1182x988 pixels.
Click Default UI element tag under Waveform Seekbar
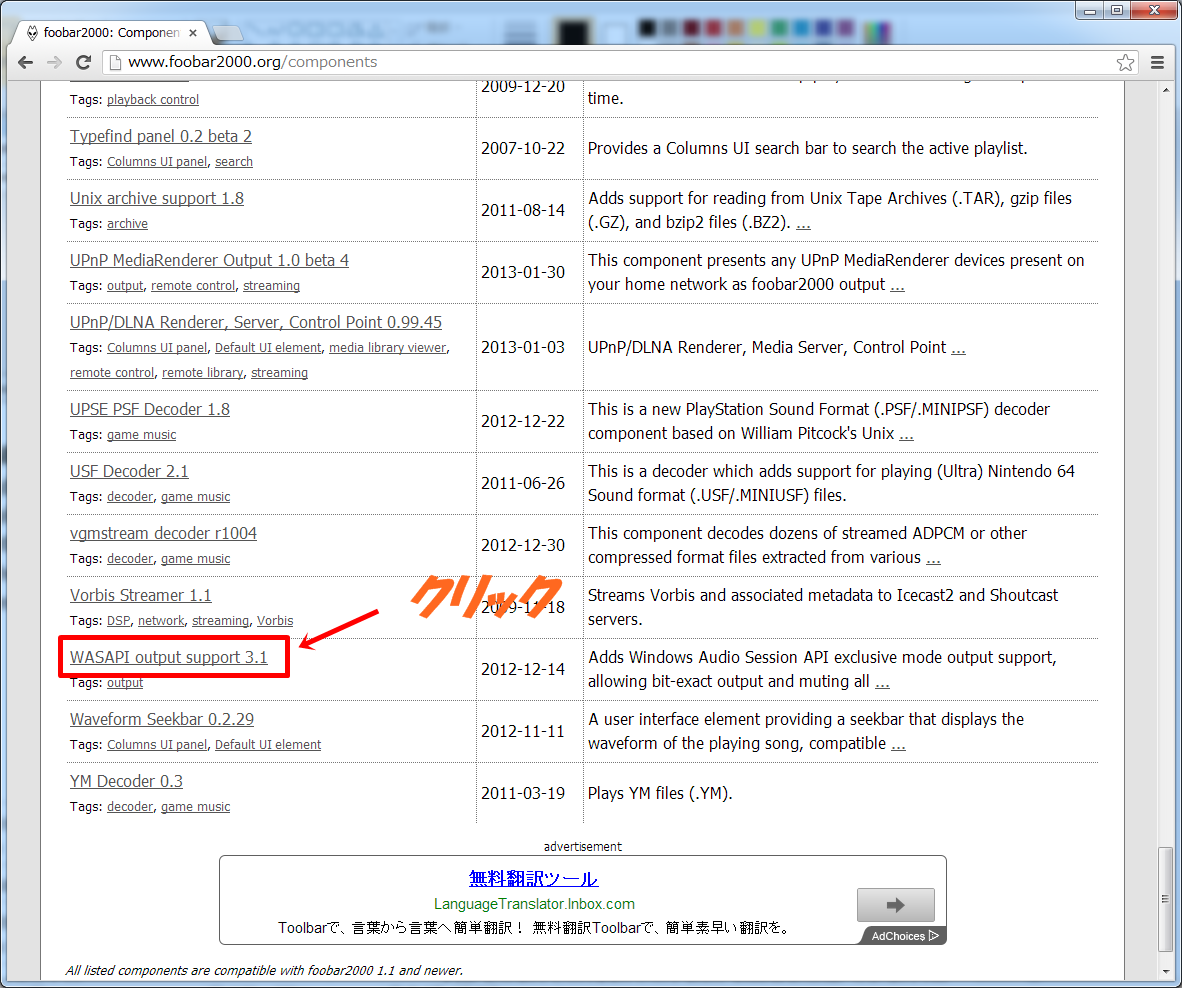point(268,744)
